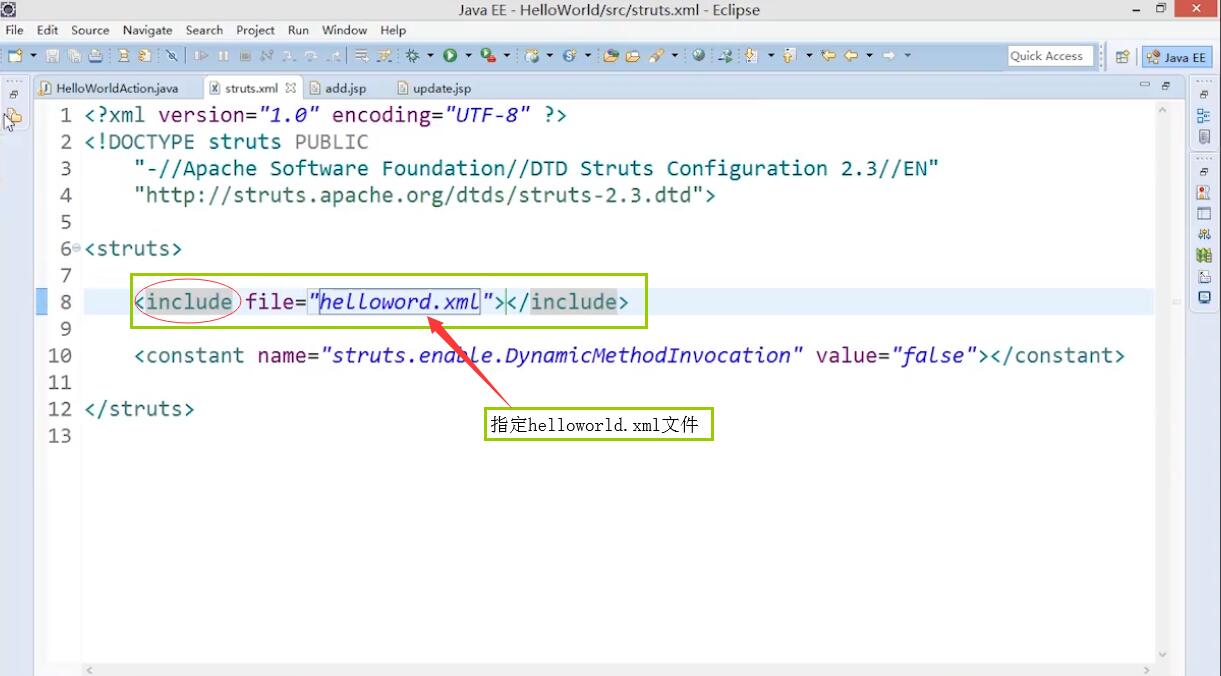
Task: Click the Previous Annotation icon
Action: point(788,56)
